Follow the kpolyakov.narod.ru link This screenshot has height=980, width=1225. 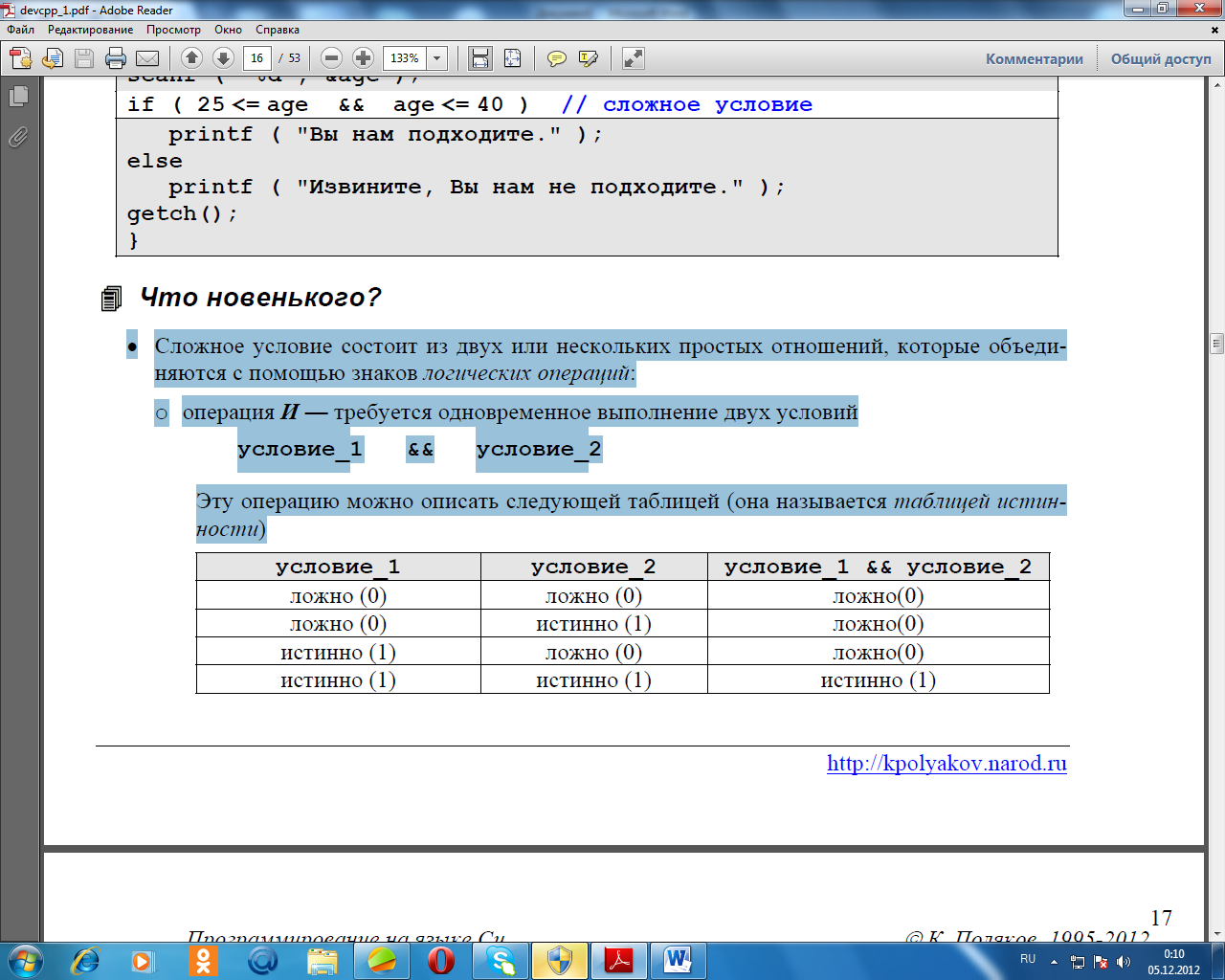point(947,764)
